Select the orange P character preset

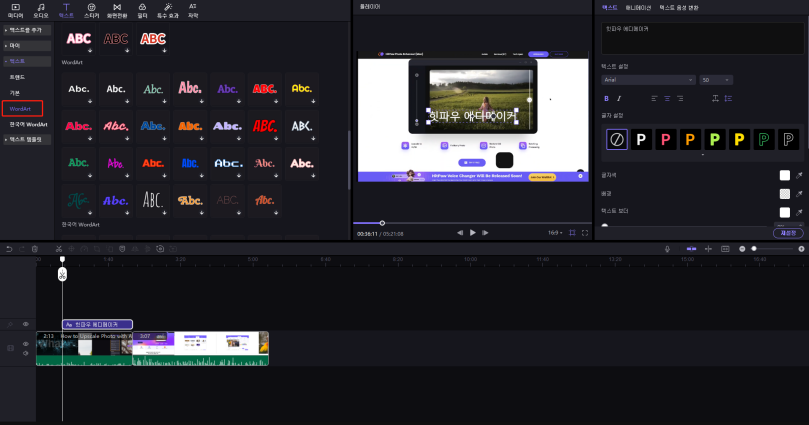coord(690,139)
